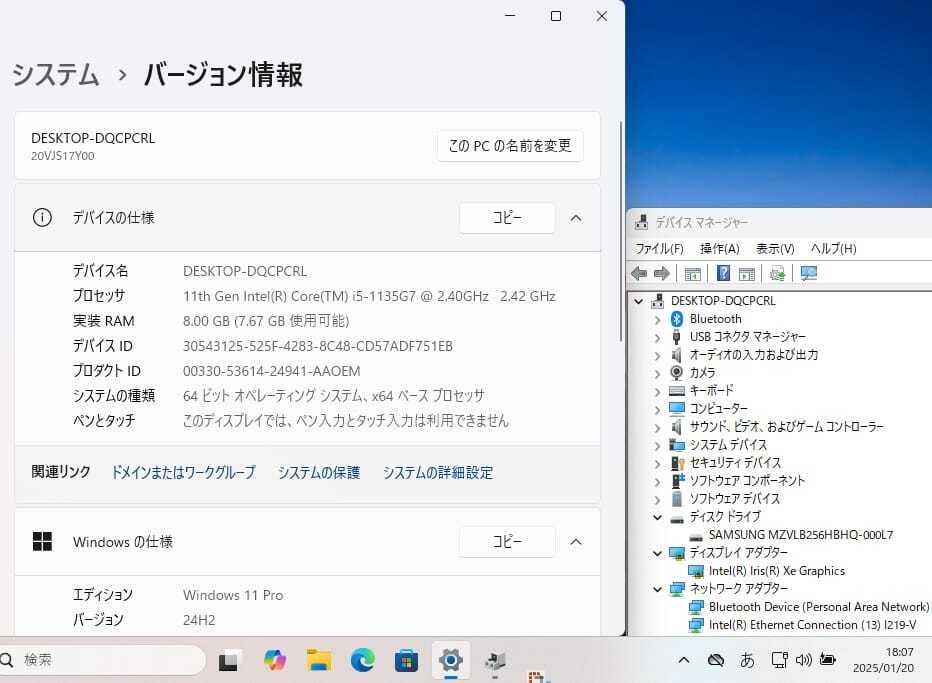Open システムの保護 link
932x683 pixels.
(319, 473)
